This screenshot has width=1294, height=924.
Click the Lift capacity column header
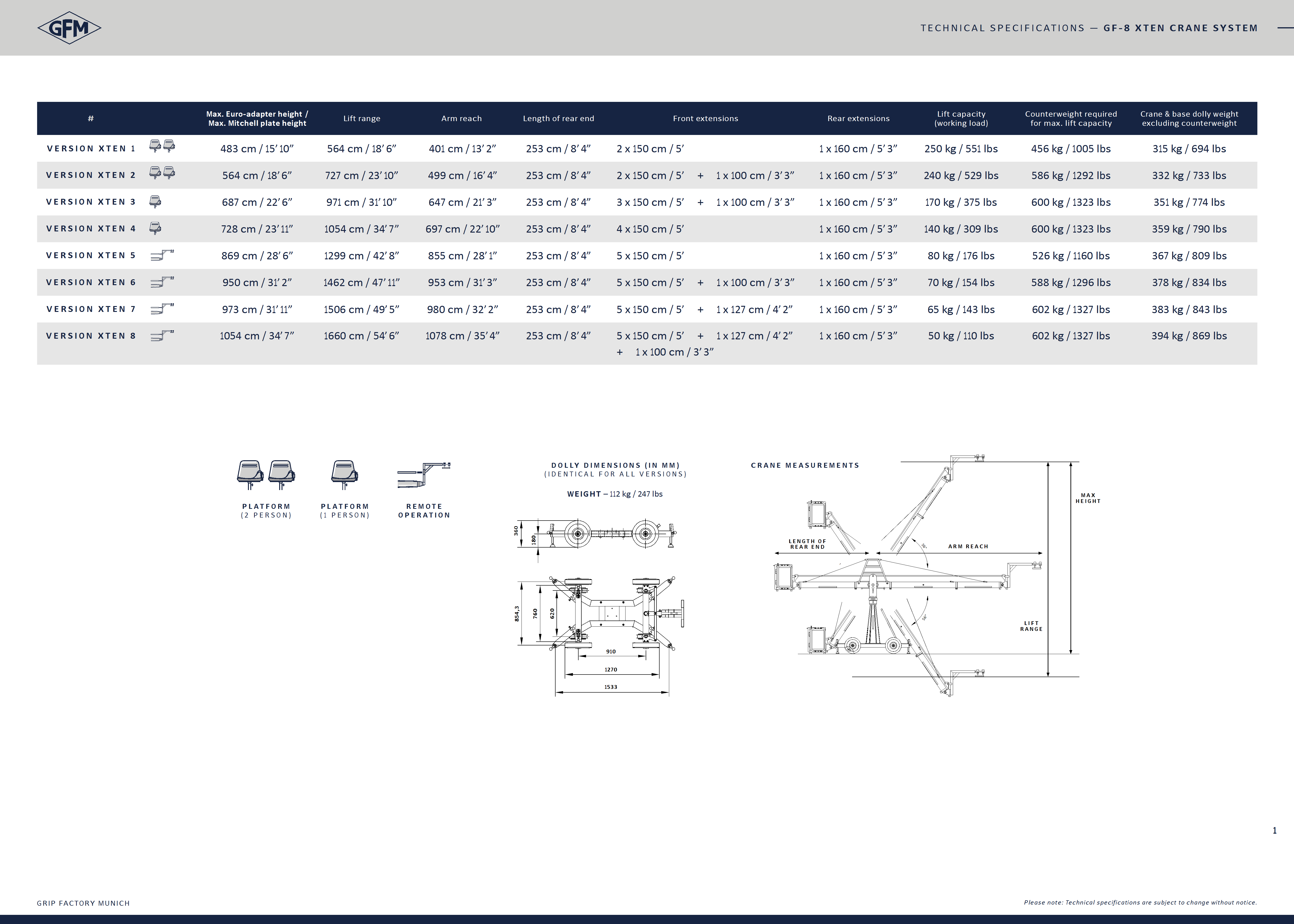[x=961, y=118]
